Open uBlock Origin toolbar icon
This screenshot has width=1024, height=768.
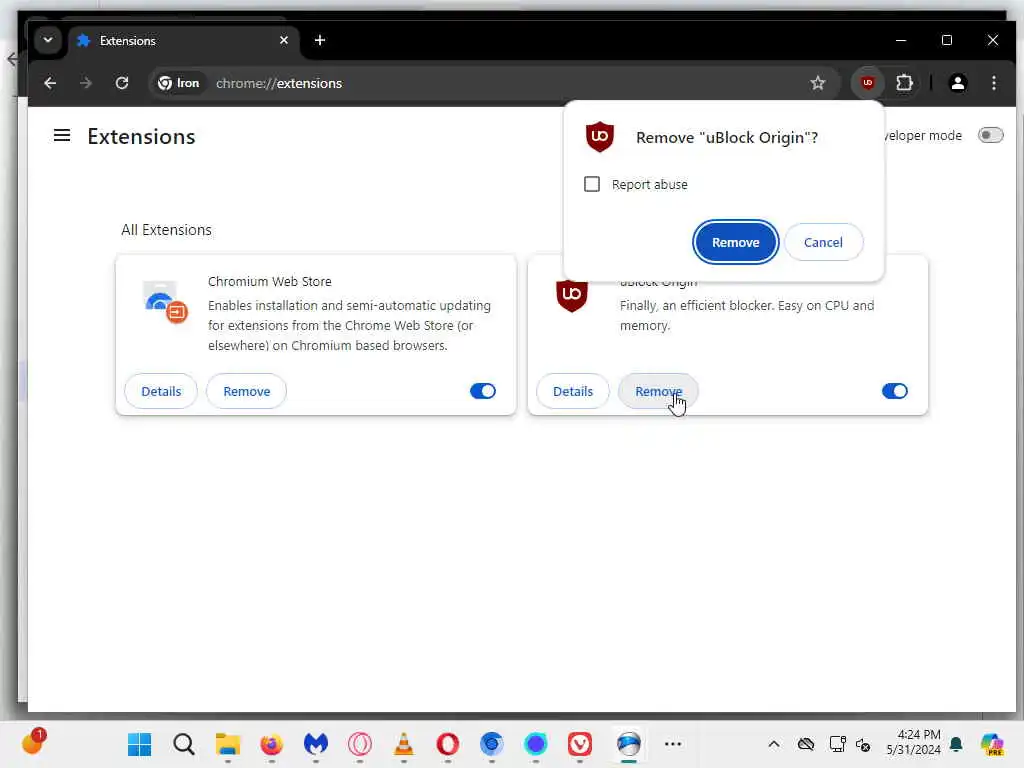[x=867, y=83]
